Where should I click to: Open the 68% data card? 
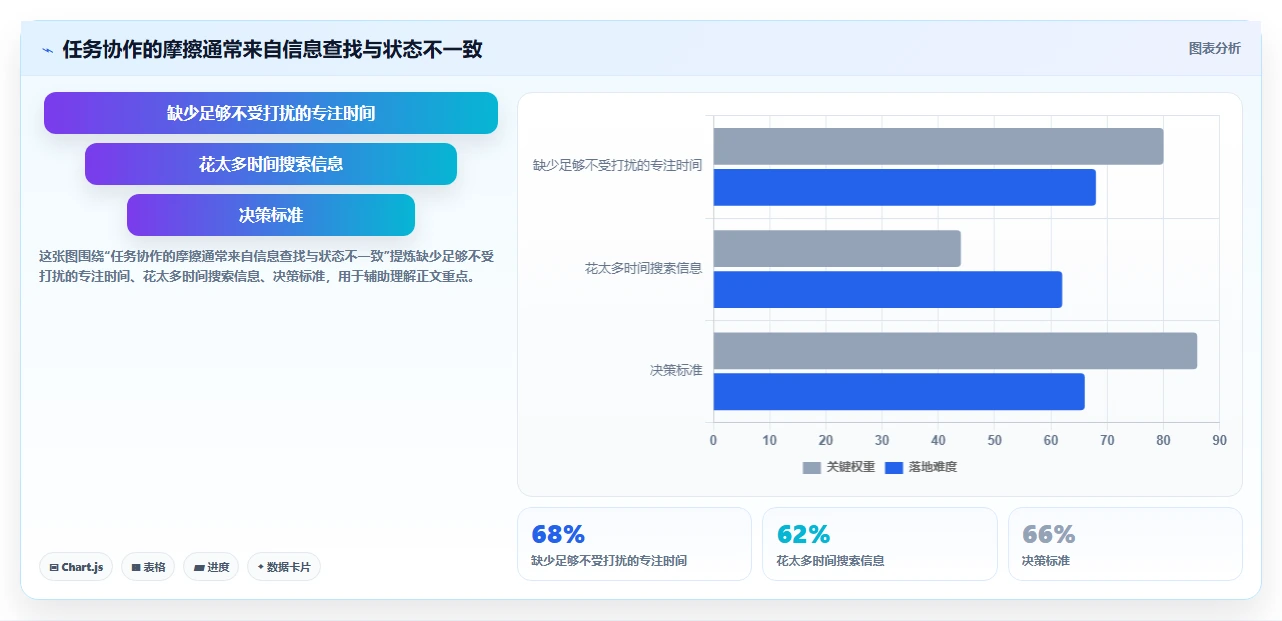[x=634, y=544]
